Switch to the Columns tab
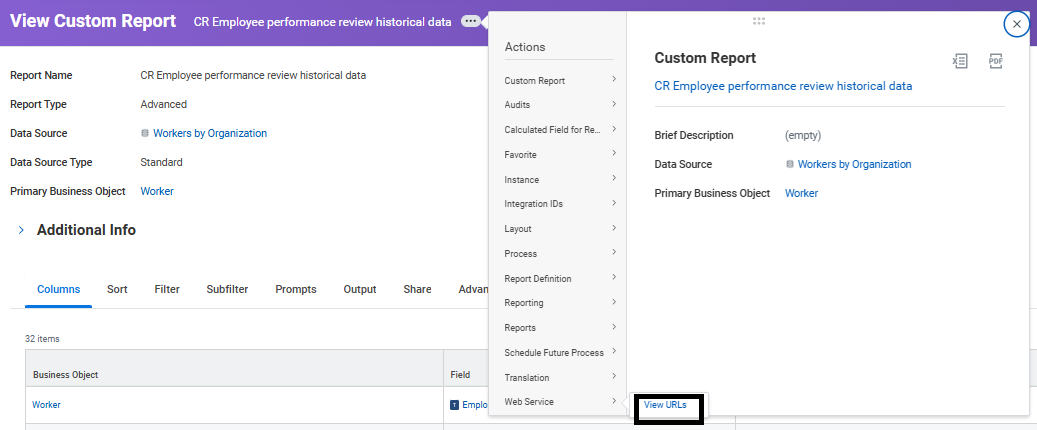The width and height of the screenshot is (1037, 430). [x=58, y=289]
